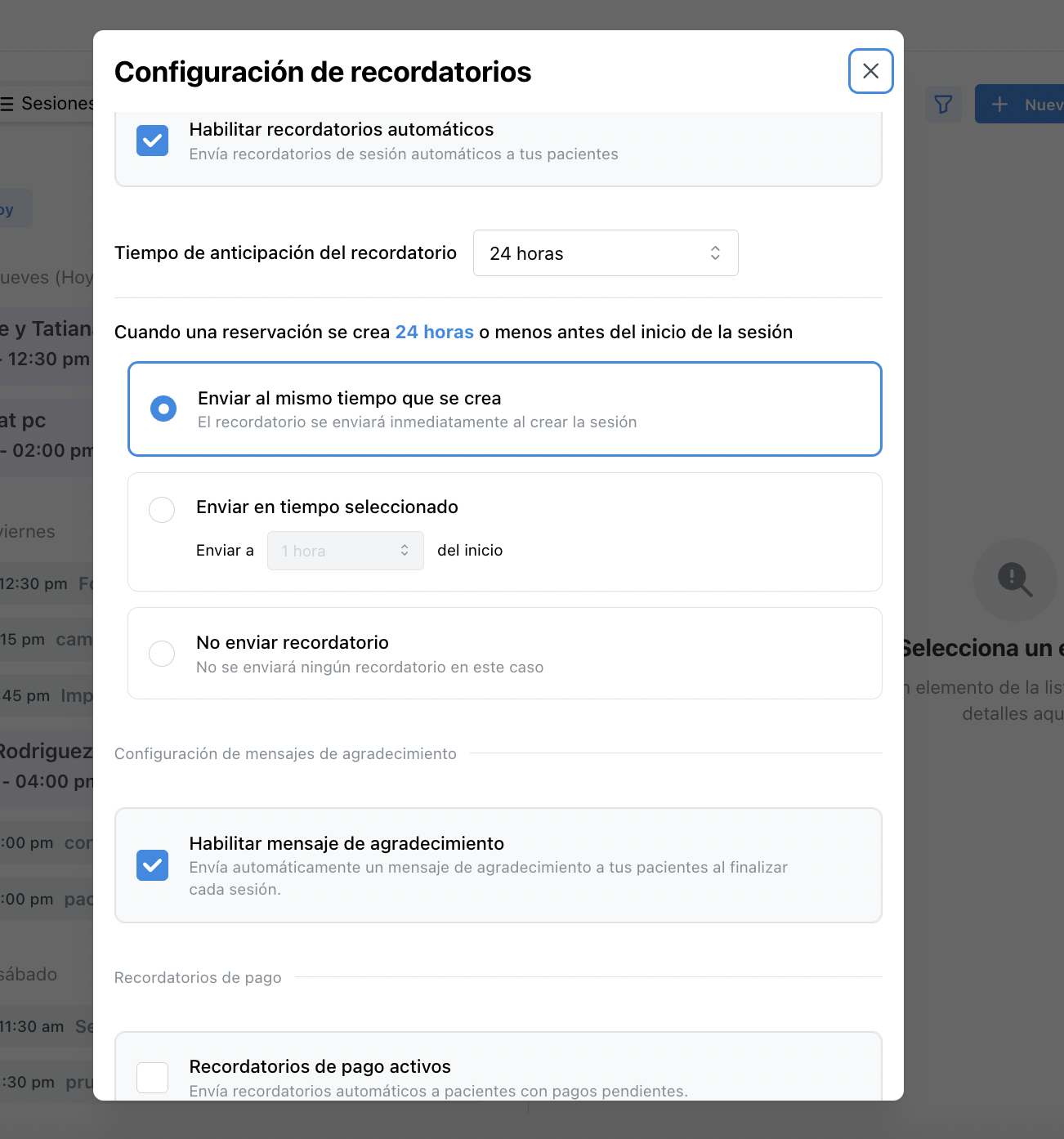Open the Rodriguez 04:00 pm session
The width and height of the screenshot is (1064, 1139).
click(47, 766)
